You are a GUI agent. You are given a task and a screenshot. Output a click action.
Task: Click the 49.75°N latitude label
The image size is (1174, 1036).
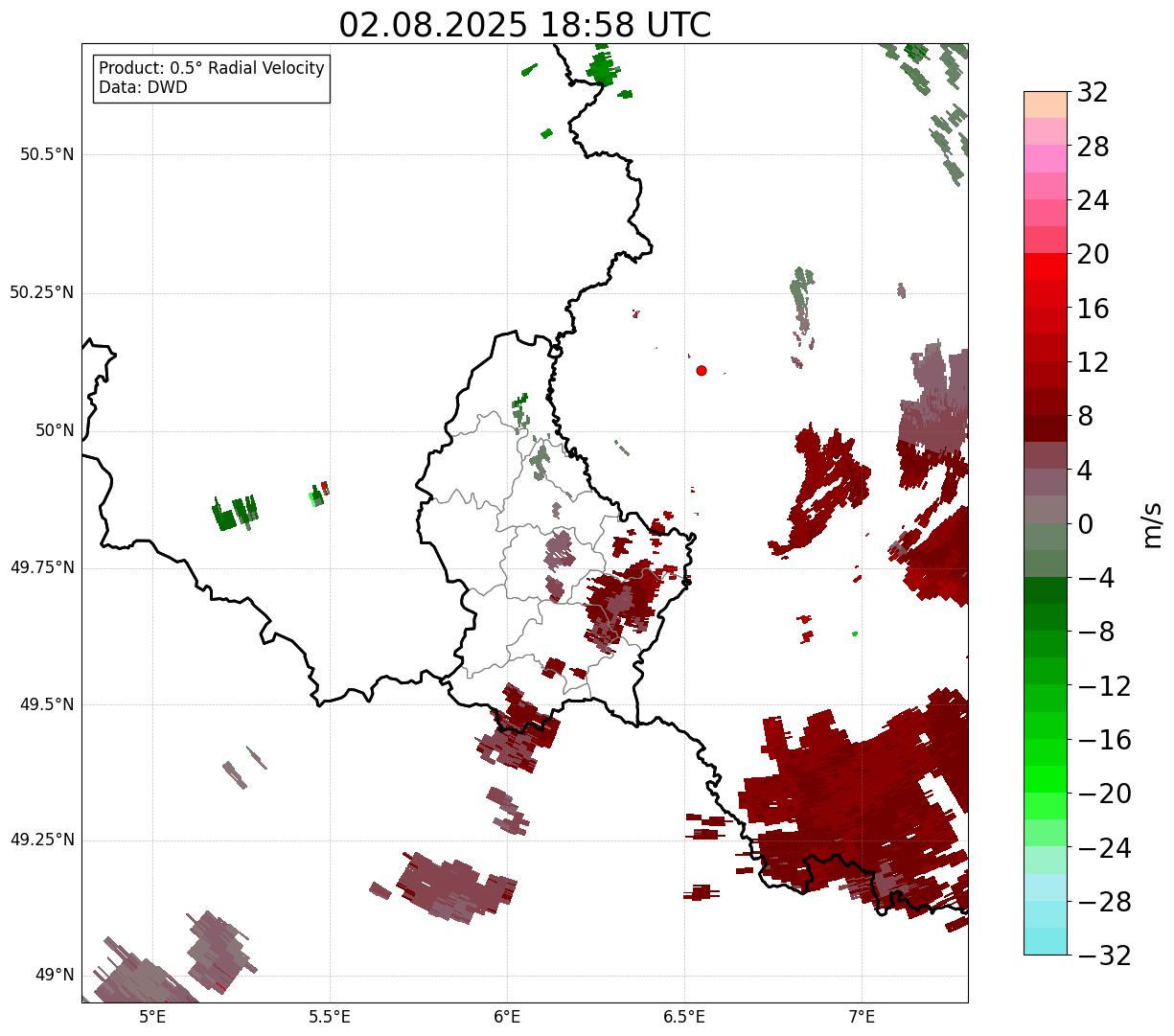coord(42,567)
